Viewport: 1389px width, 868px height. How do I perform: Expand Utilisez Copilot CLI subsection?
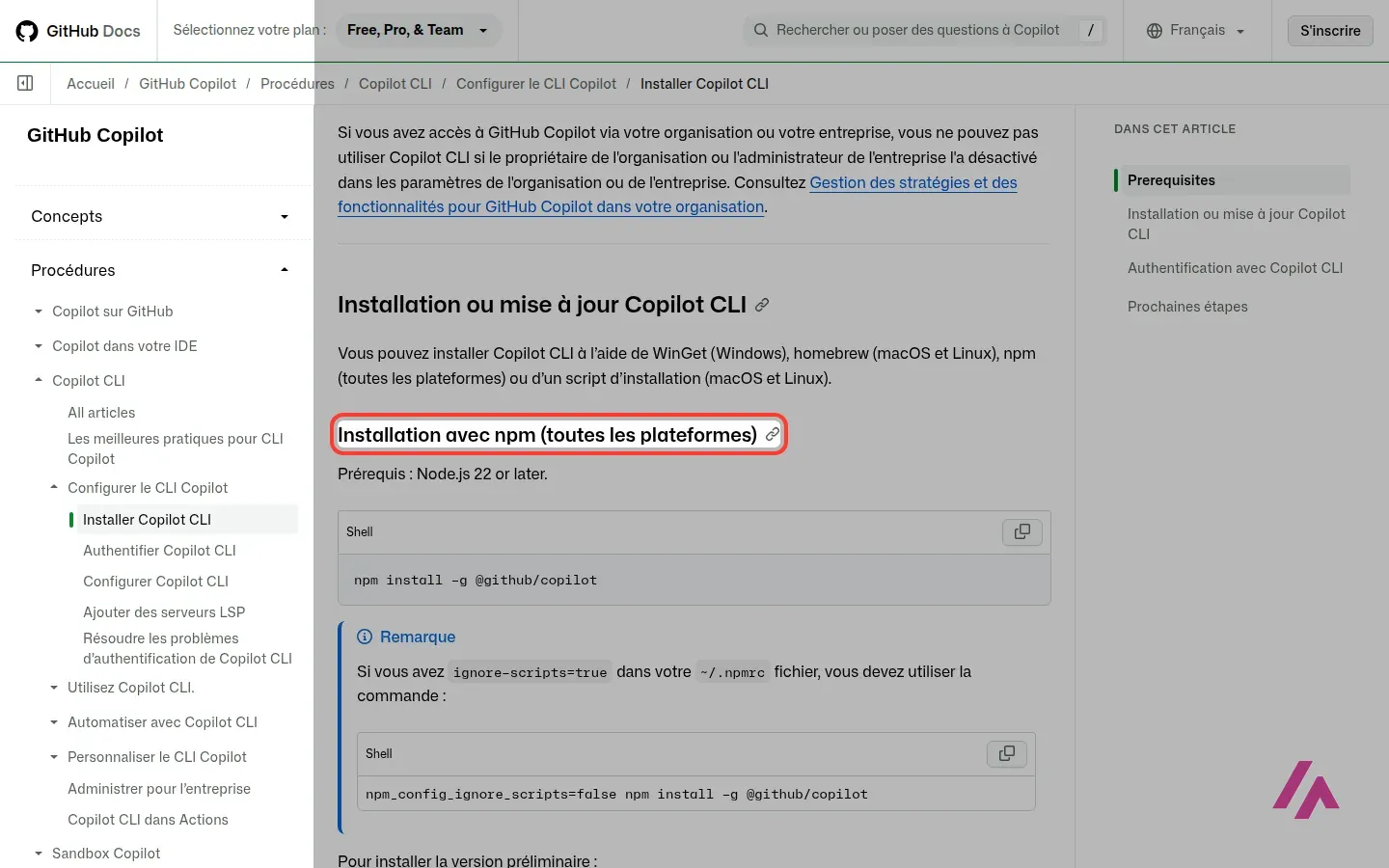54,688
